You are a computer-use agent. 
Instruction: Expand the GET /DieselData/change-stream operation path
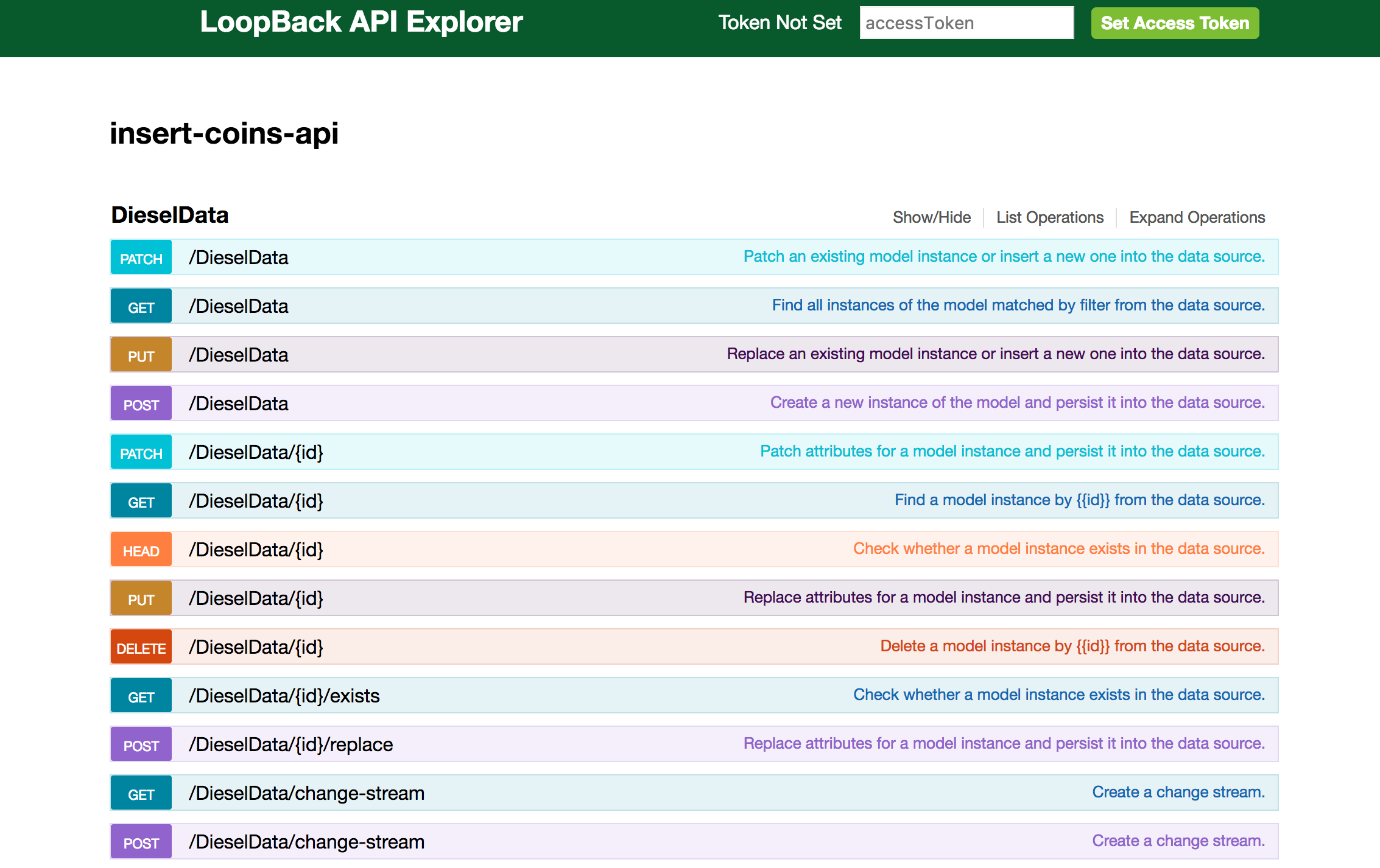(306, 793)
